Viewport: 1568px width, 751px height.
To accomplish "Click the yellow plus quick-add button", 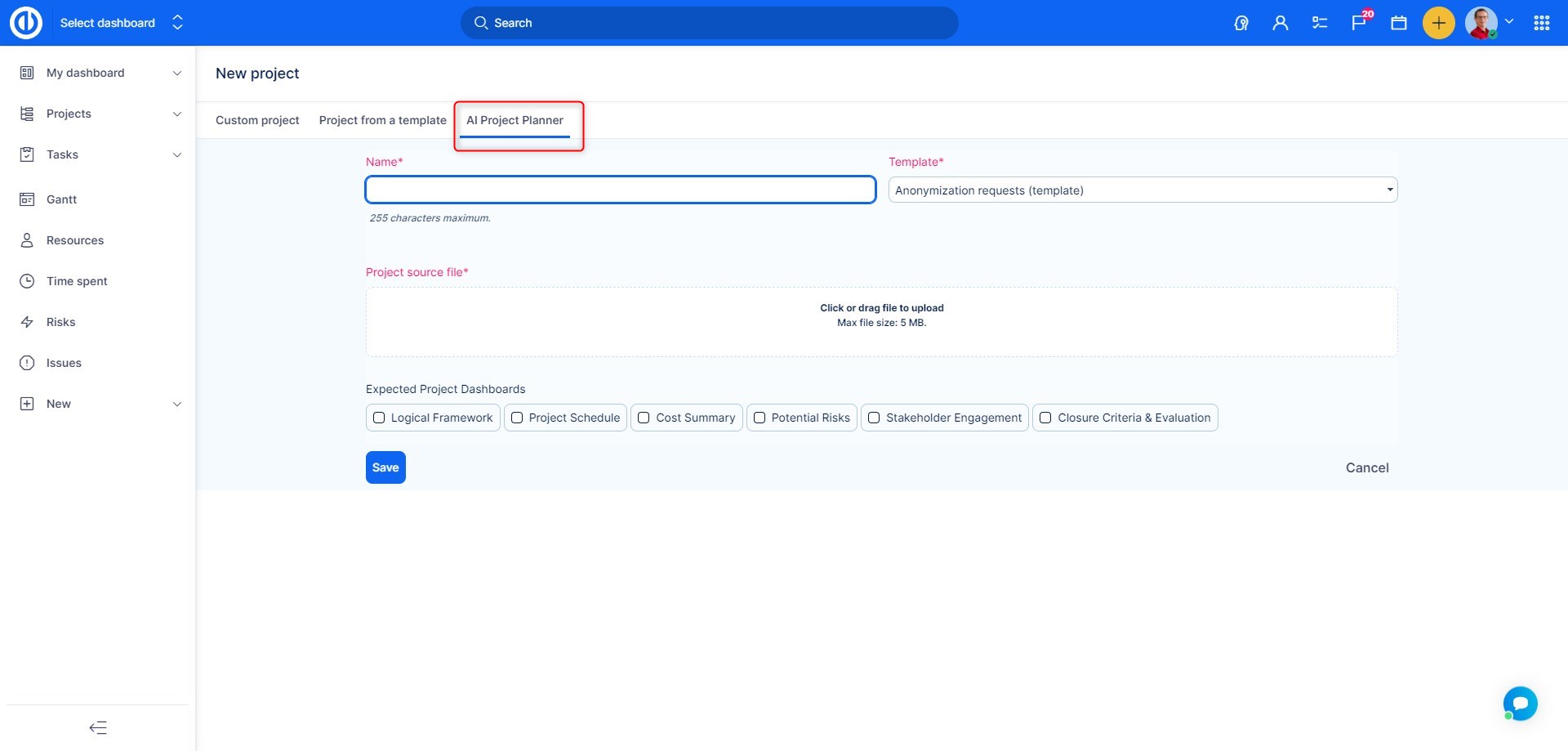I will 1438,23.
